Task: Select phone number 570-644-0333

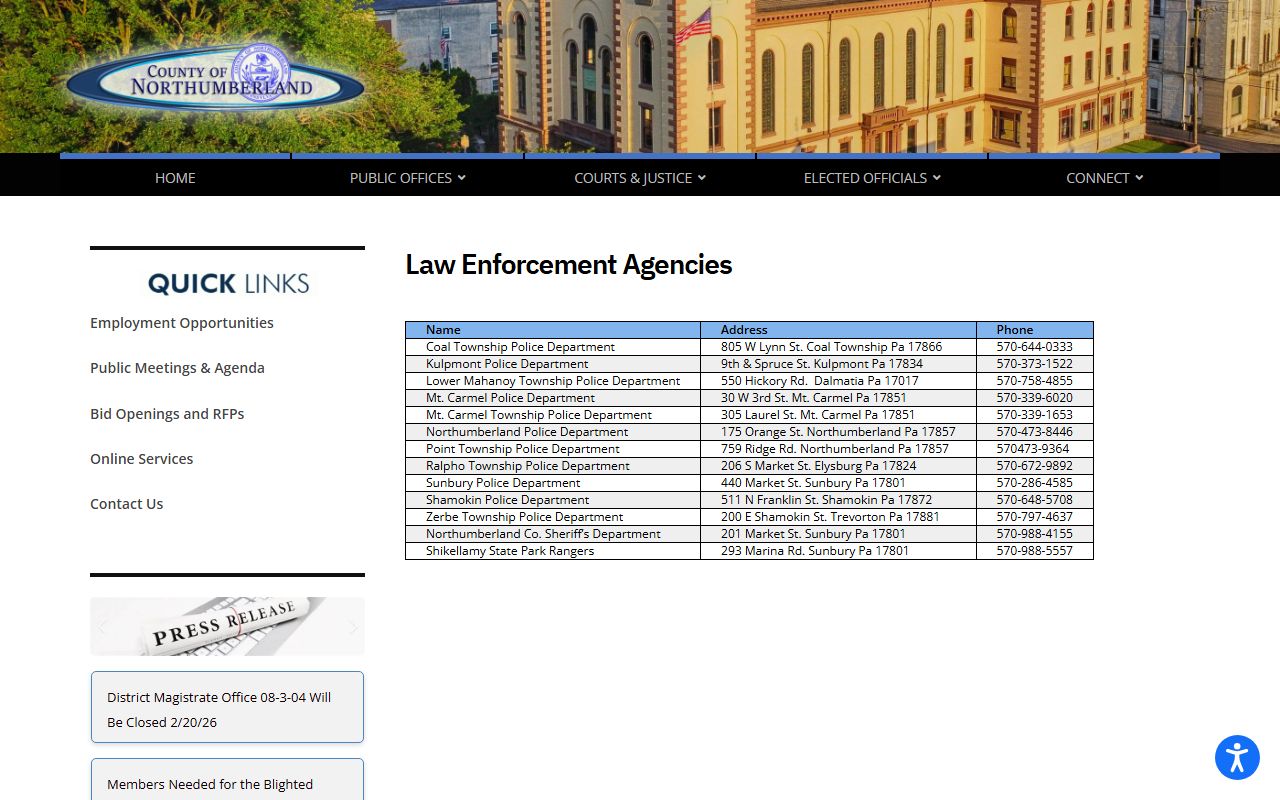Action: click(x=1035, y=347)
